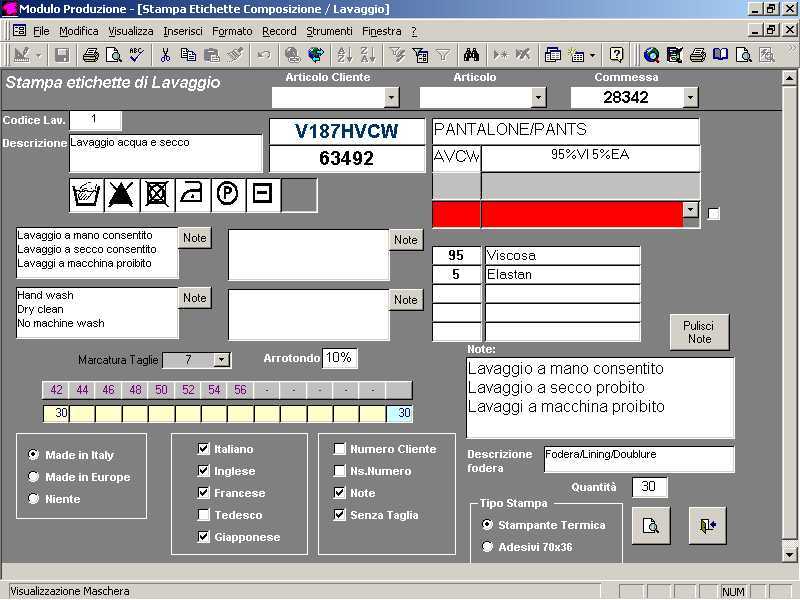Toggle the Senza Taglia checkbox
The image size is (800, 600).
[339, 514]
